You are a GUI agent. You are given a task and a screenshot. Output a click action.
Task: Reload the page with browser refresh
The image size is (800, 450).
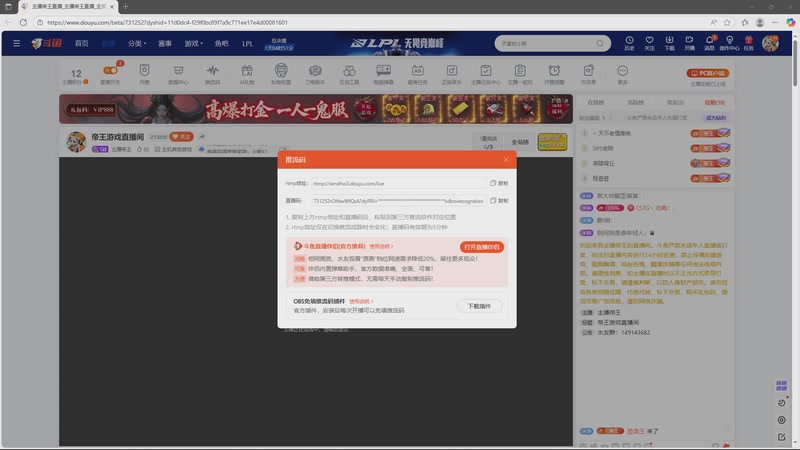click(x=23, y=22)
